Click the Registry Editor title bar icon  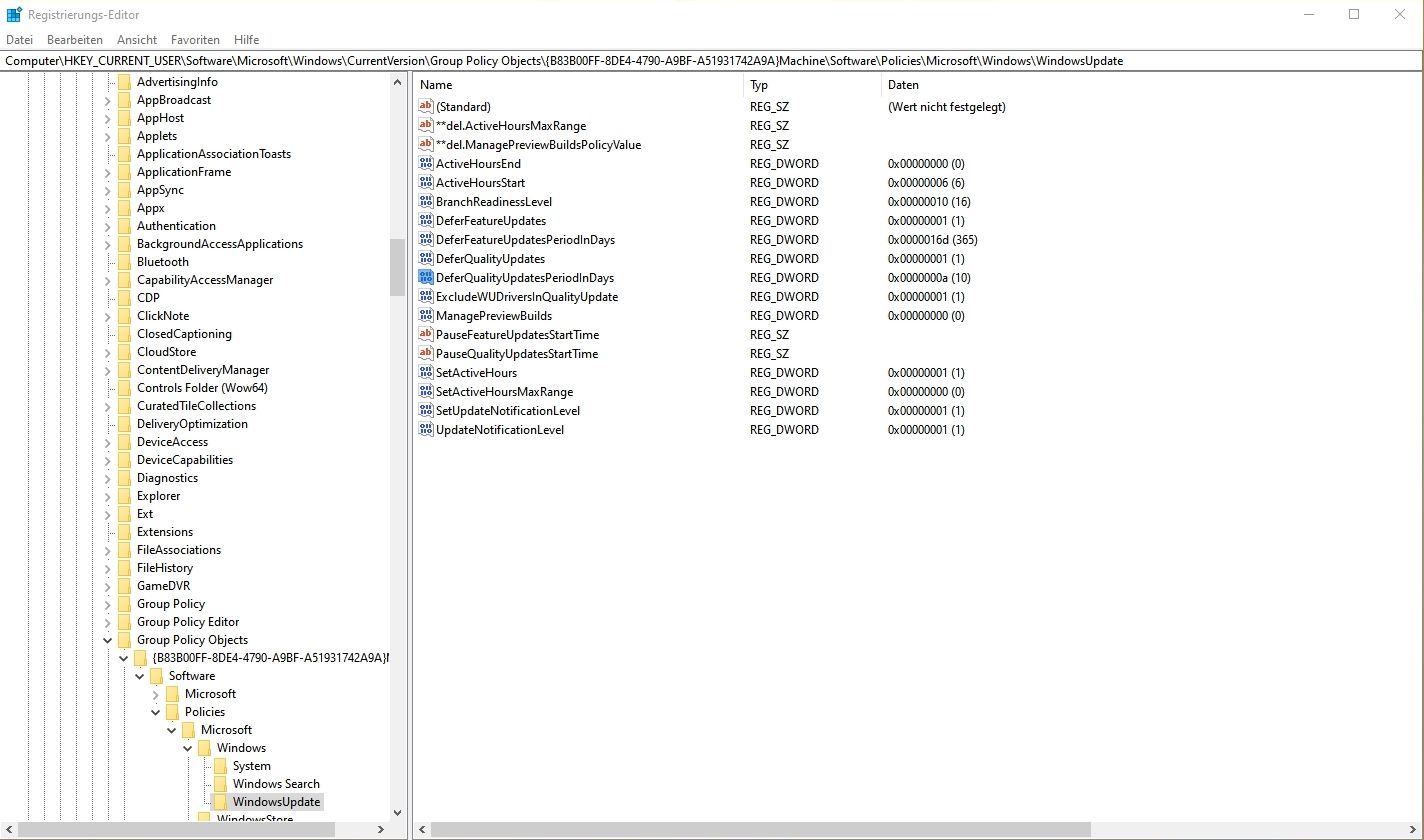pyautogui.click(x=14, y=14)
